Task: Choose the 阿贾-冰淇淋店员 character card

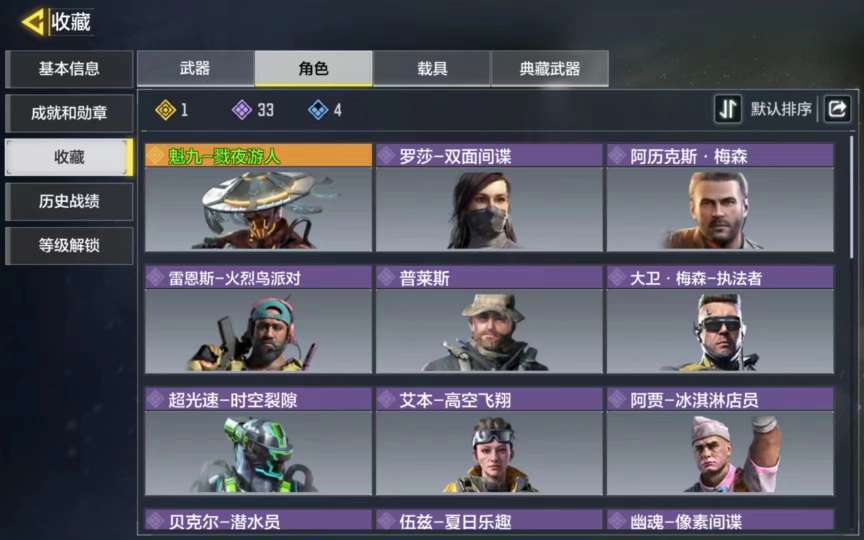Action: tap(720, 441)
